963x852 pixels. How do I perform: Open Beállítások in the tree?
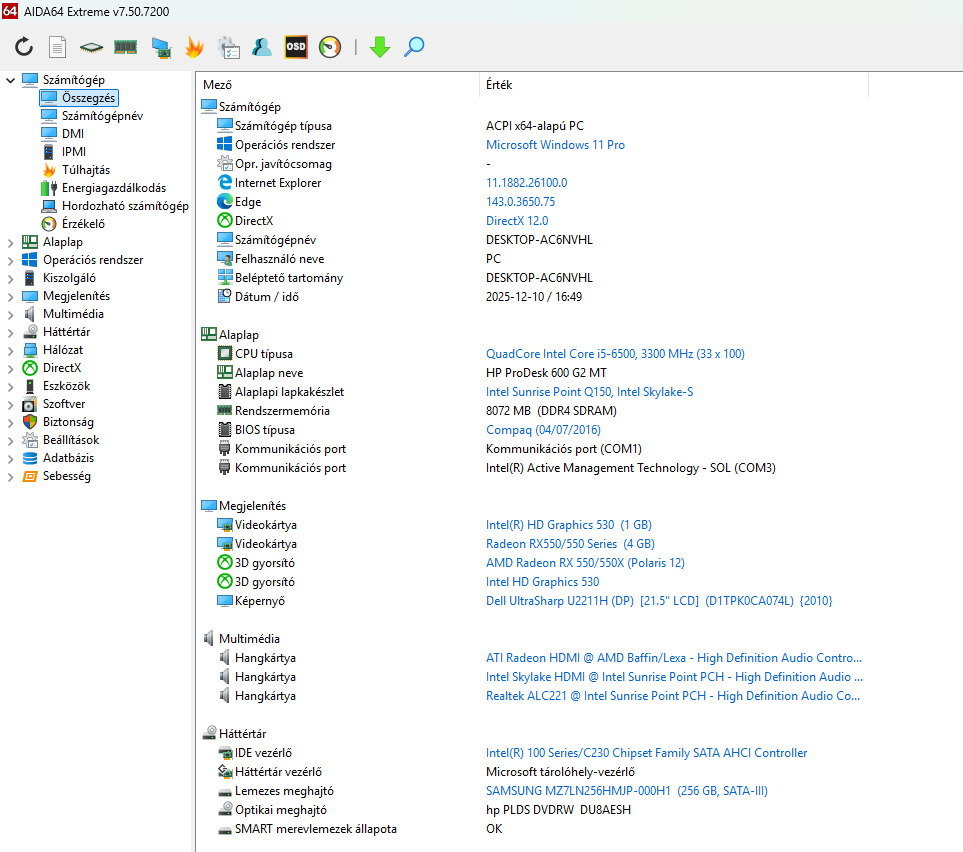pyautogui.click(x=71, y=440)
